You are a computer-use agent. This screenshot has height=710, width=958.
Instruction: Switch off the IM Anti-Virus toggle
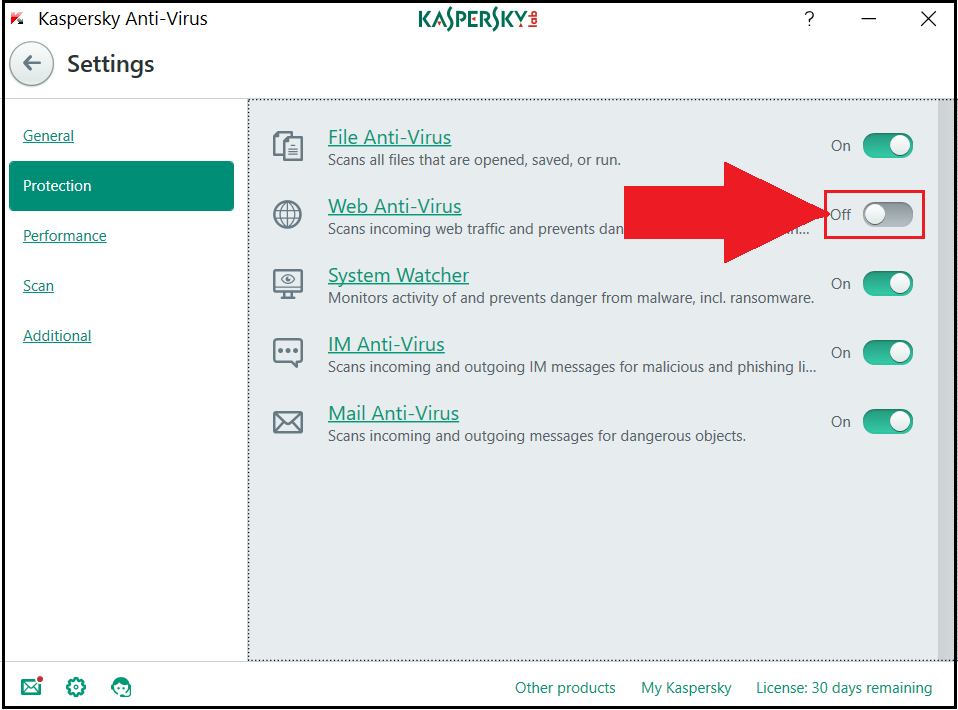pos(888,353)
